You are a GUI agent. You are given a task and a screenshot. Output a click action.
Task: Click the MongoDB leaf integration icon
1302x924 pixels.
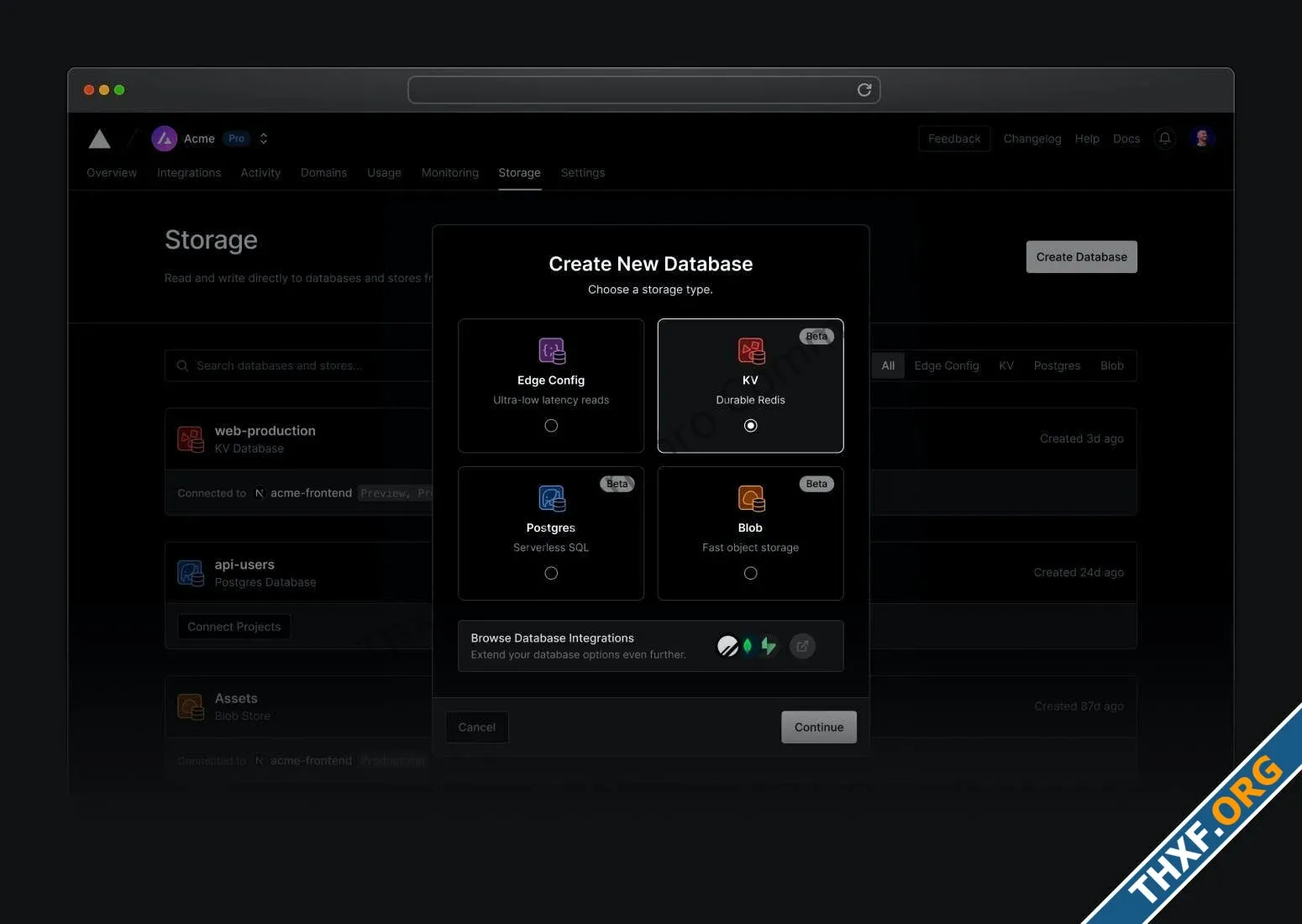point(748,646)
